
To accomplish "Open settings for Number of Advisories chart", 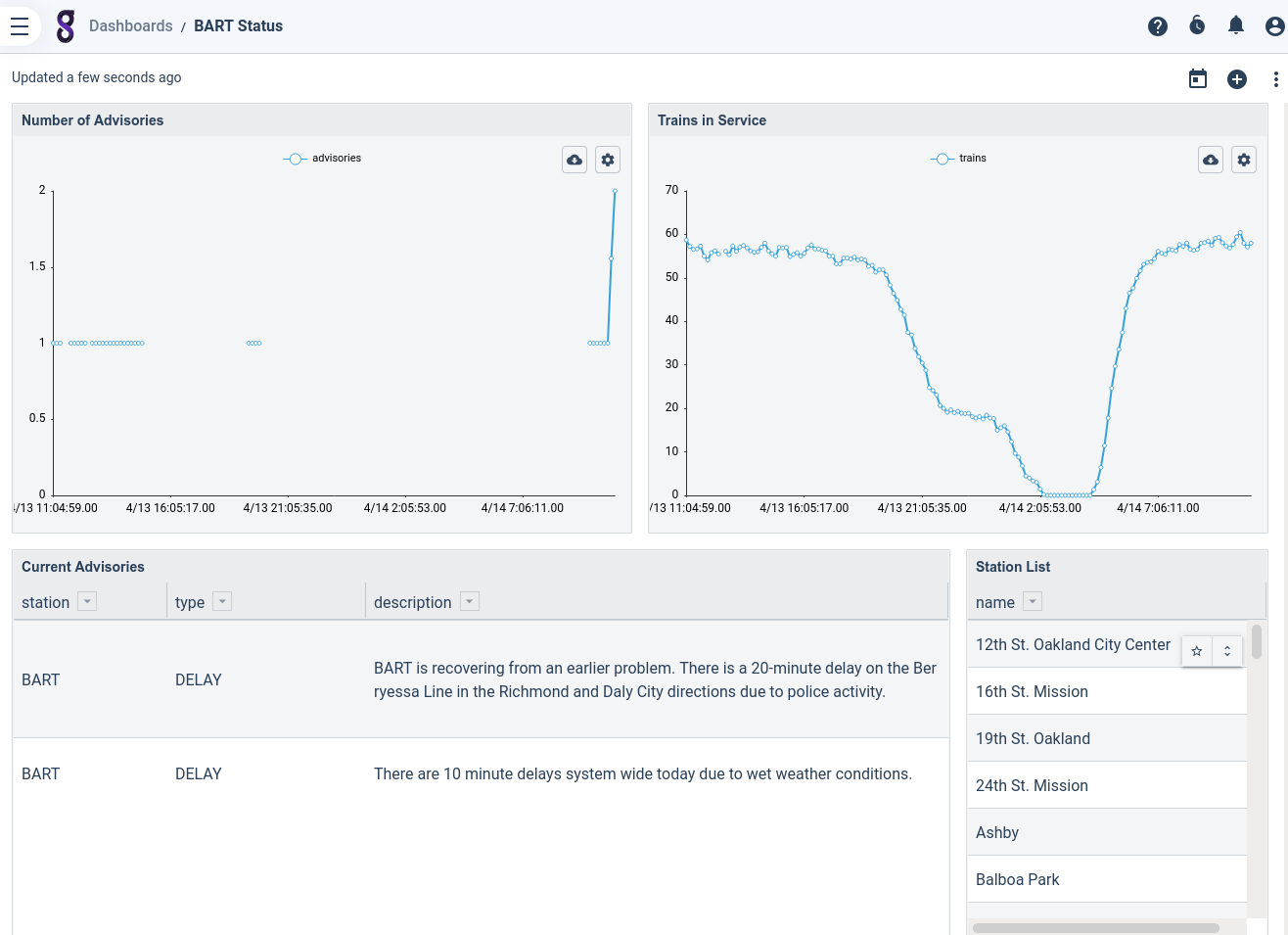I will point(608,160).
